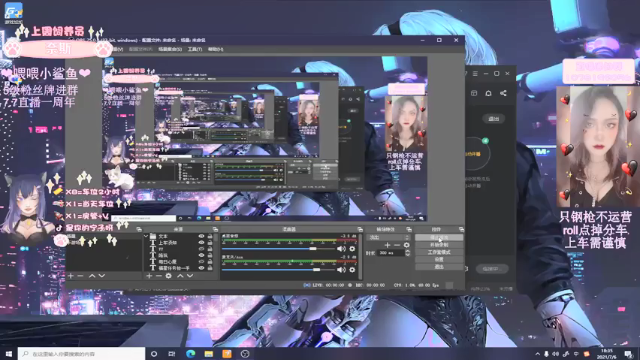This screenshot has width=640, height=360.
Task: Toggle visibility of rr text source
Action: (x=201, y=249)
